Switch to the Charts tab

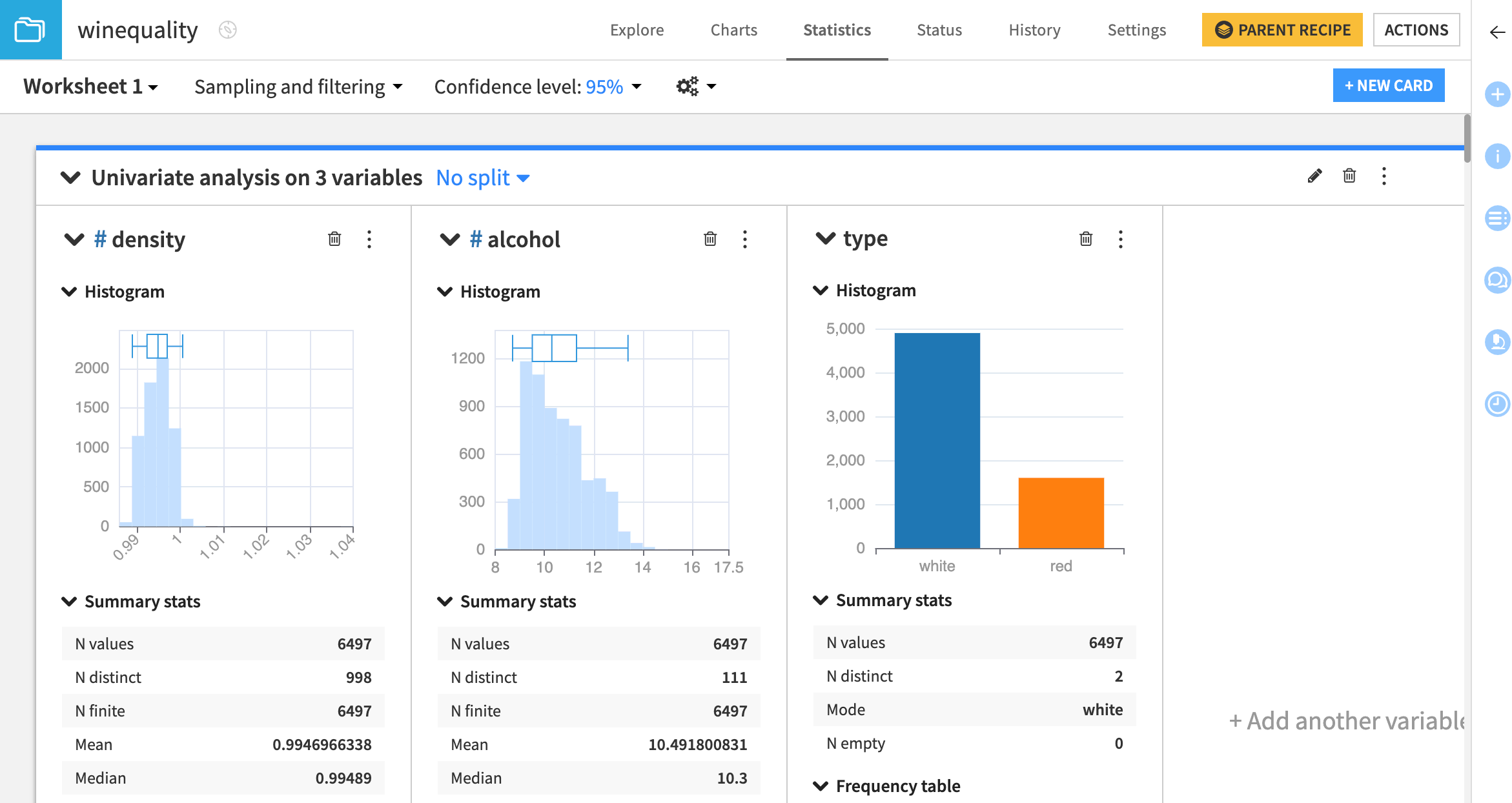click(733, 30)
